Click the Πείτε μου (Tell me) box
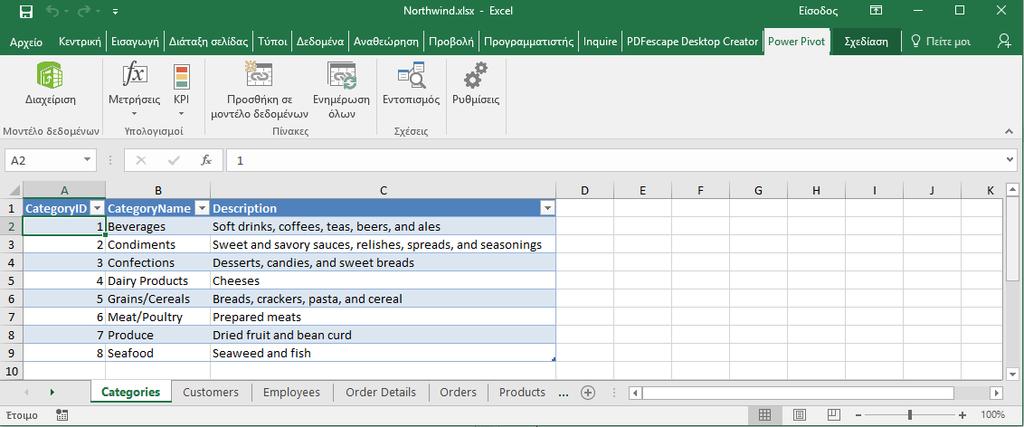Screen dimensions: 1024x427 [941, 41]
